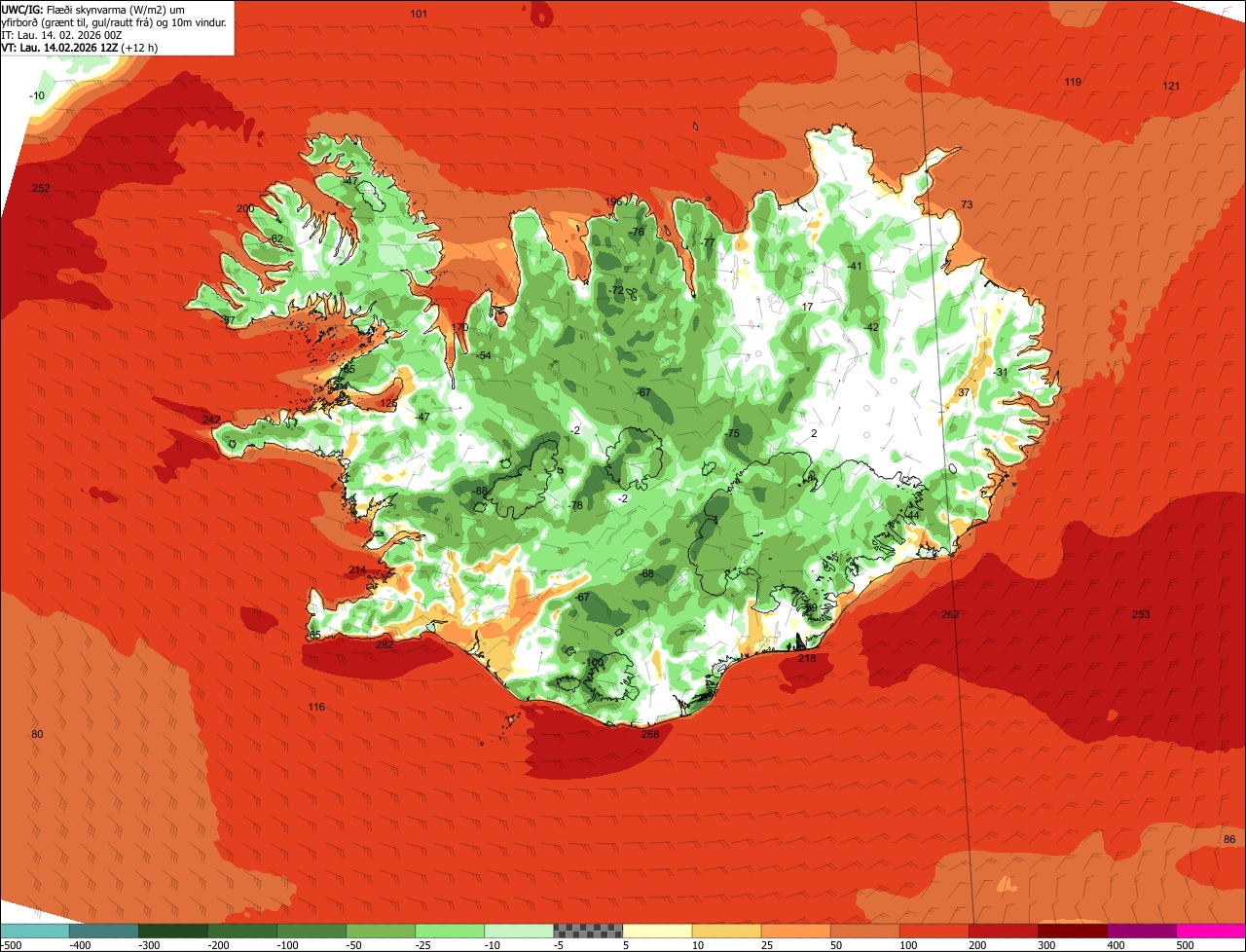Click the '101' flux value on the map
The height and width of the screenshot is (952, 1246).
[x=419, y=14]
